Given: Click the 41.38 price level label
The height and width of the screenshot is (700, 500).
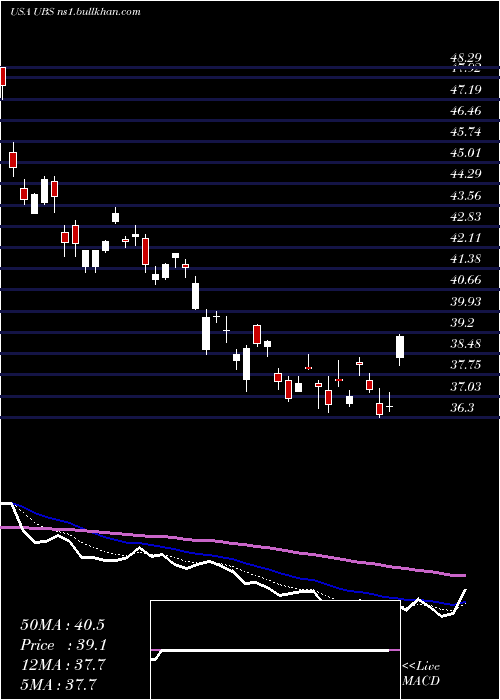Looking at the screenshot, I should click(466, 258).
